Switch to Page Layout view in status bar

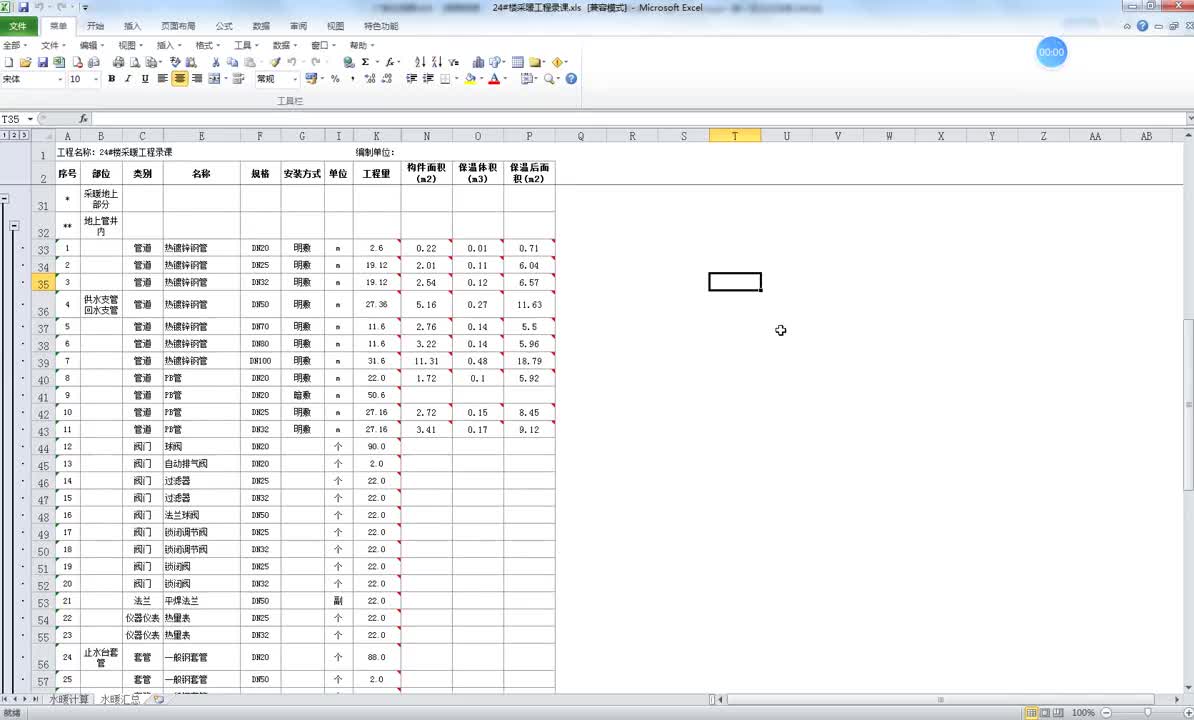pos(1045,713)
